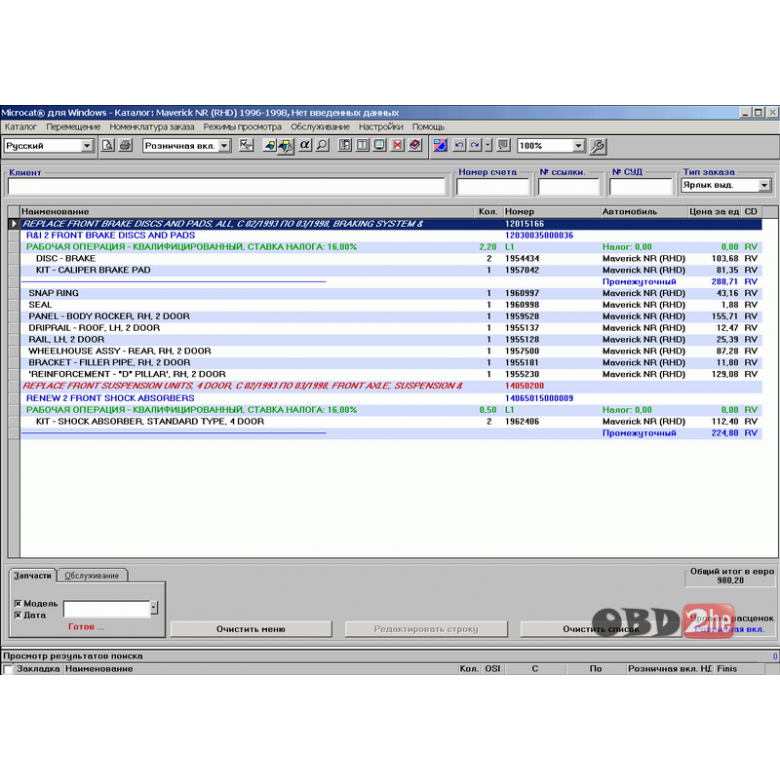780x780 pixels.
Task: Open the Обслуживание menu in the menu bar
Action: click(320, 127)
